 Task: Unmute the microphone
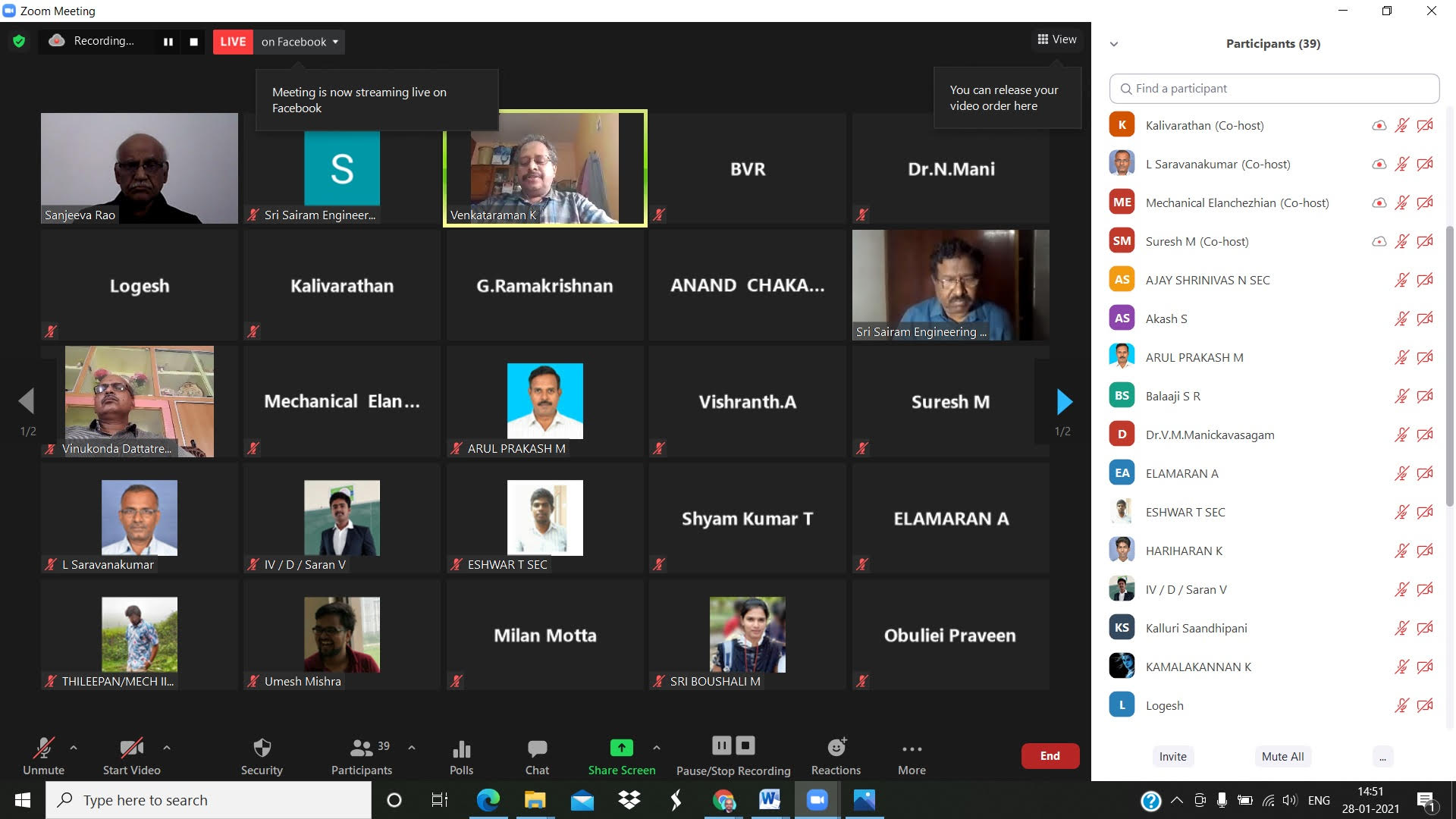tap(43, 756)
